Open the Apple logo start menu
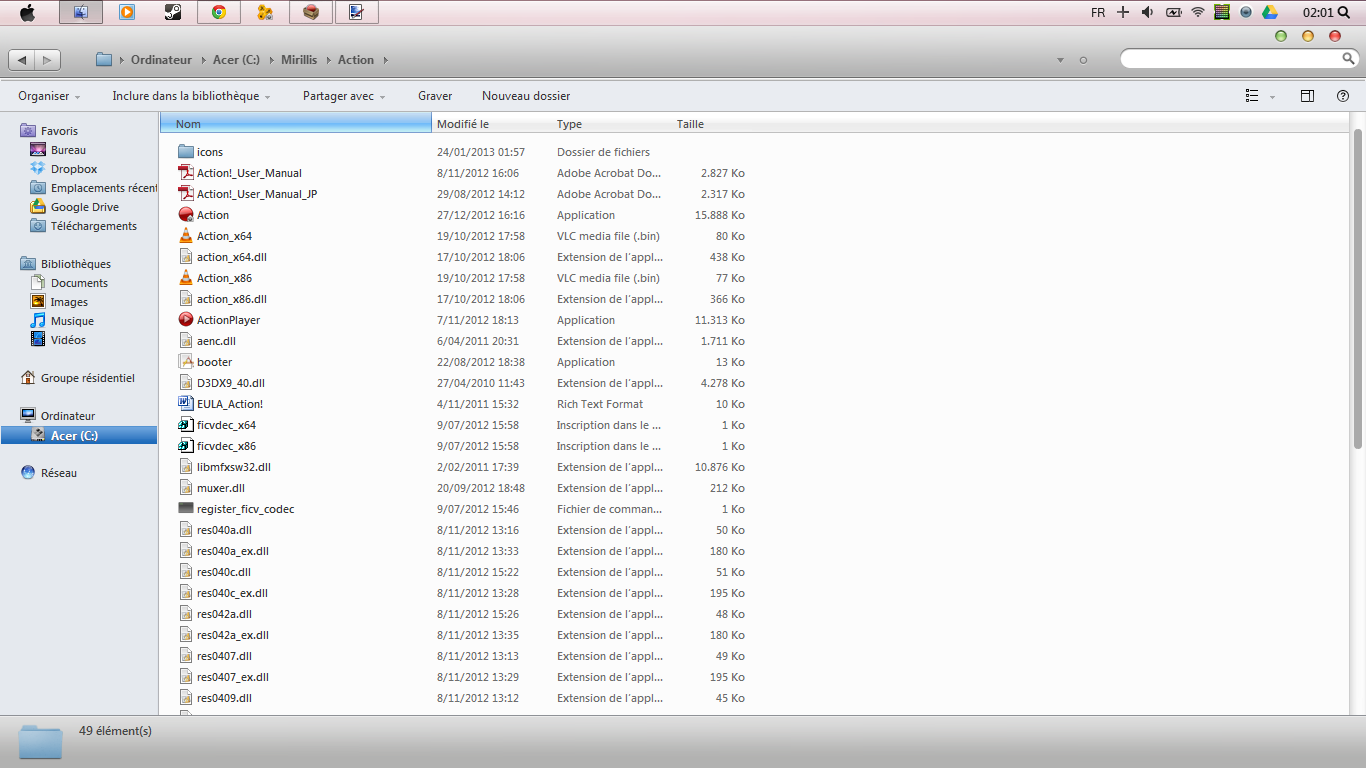1366x768 pixels. [x=27, y=13]
